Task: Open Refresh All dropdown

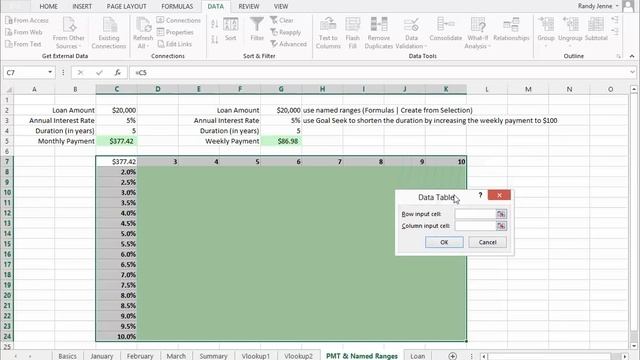Action: click(143, 33)
